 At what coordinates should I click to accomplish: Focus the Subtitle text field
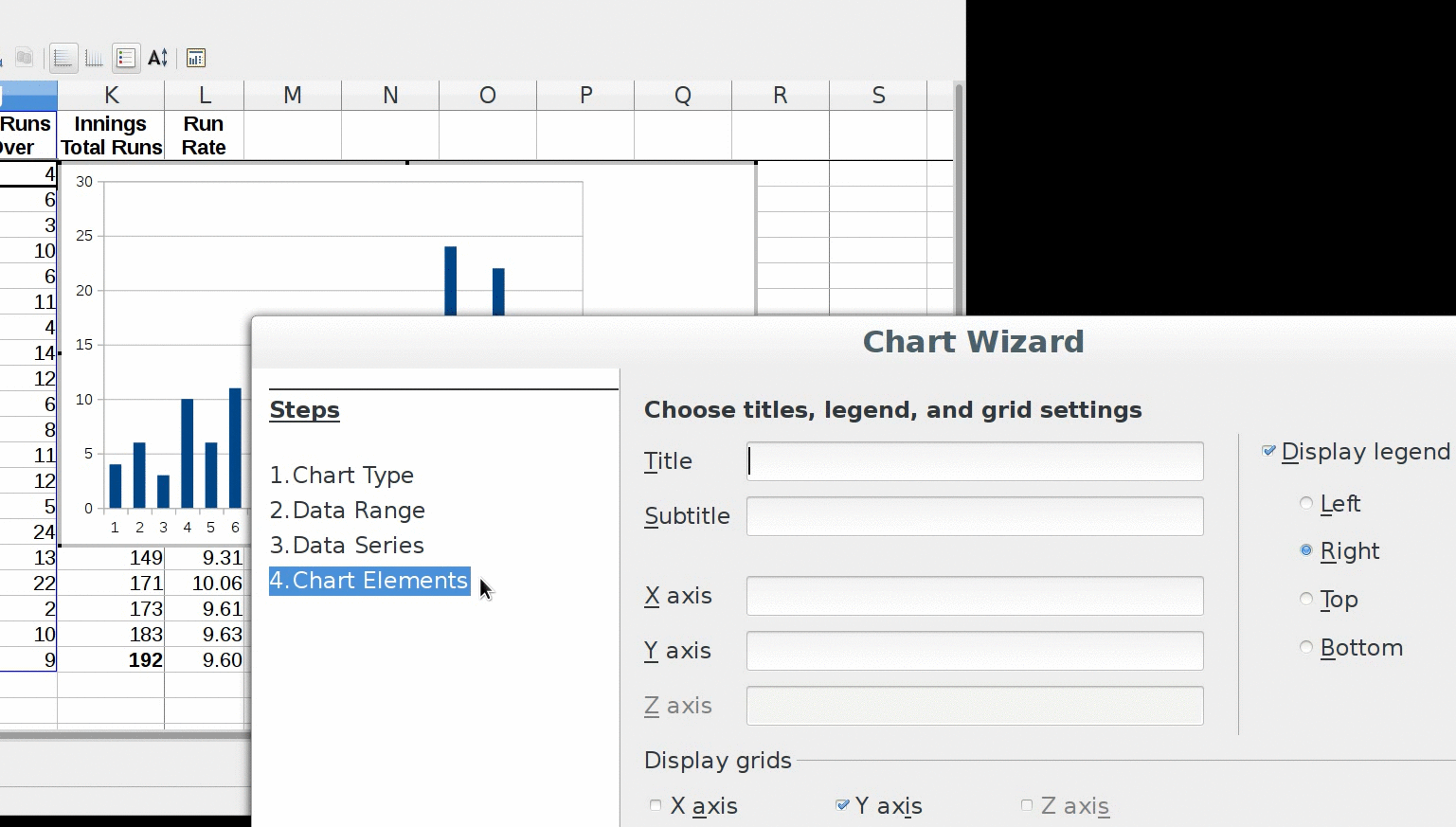click(975, 516)
